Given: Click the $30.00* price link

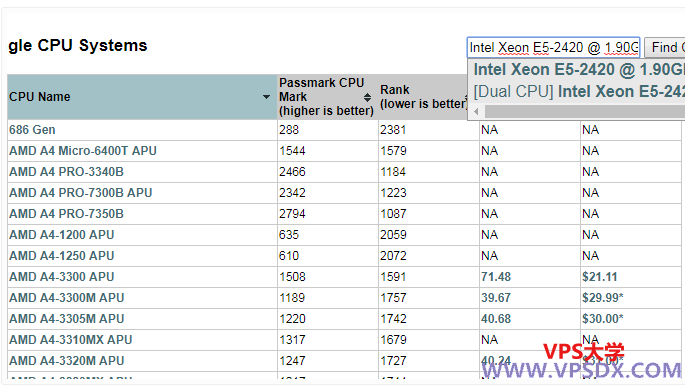Looking at the screenshot, I should [602, 318].
